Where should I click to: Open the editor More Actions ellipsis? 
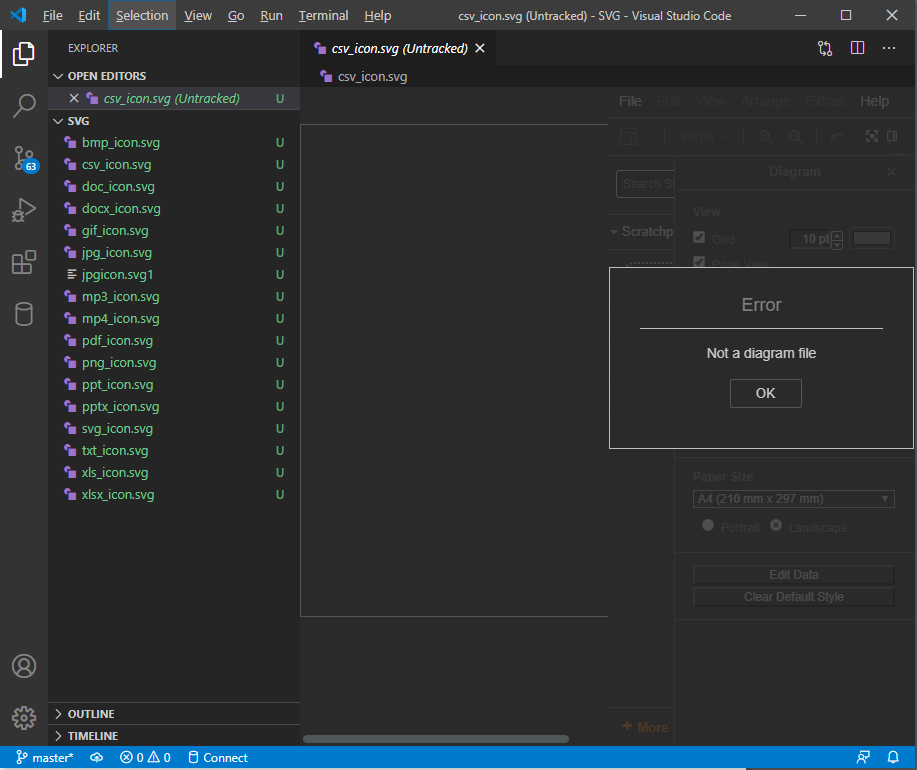[x=889, y=48]
